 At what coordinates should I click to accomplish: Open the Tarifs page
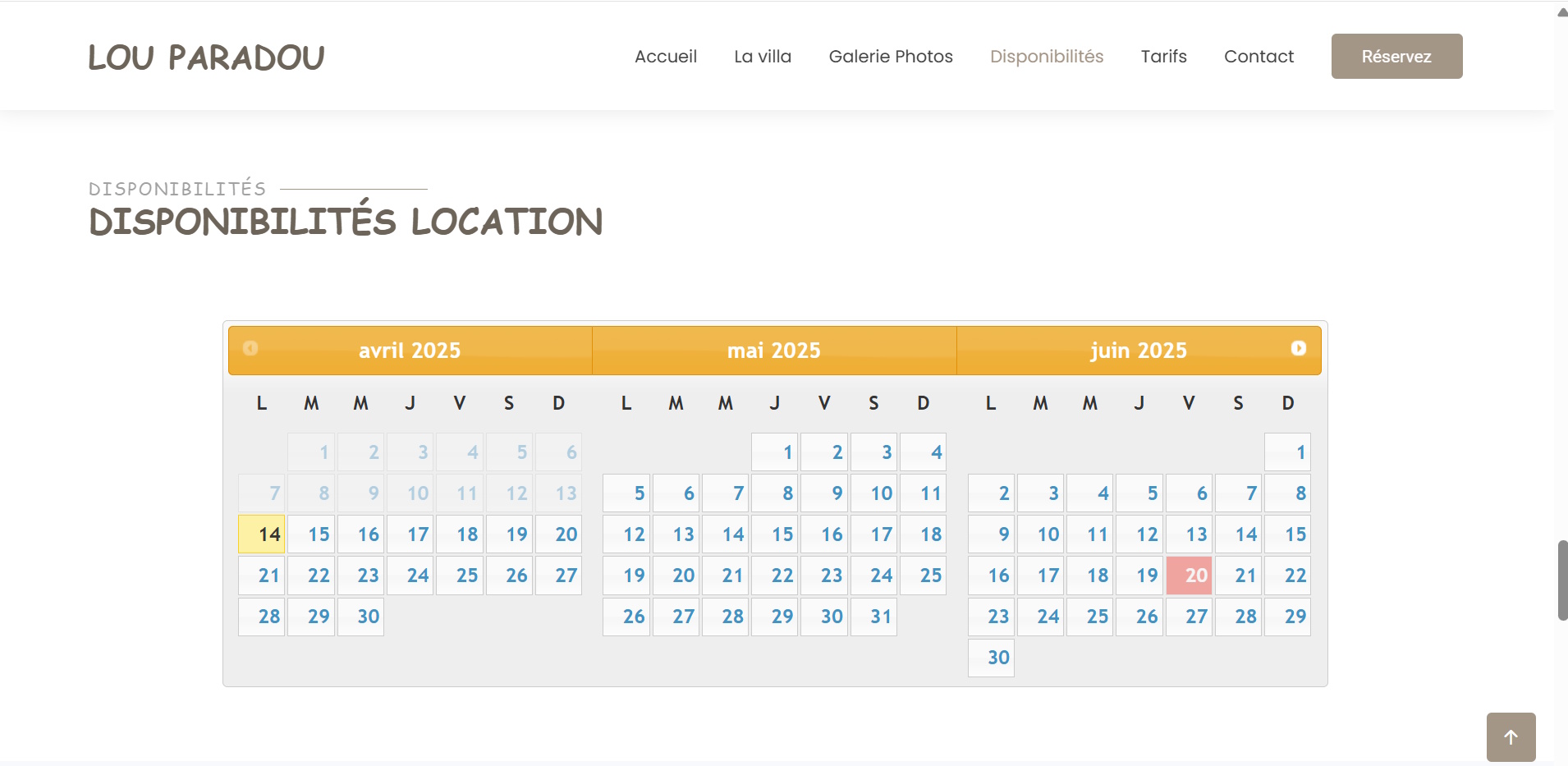1163,57
